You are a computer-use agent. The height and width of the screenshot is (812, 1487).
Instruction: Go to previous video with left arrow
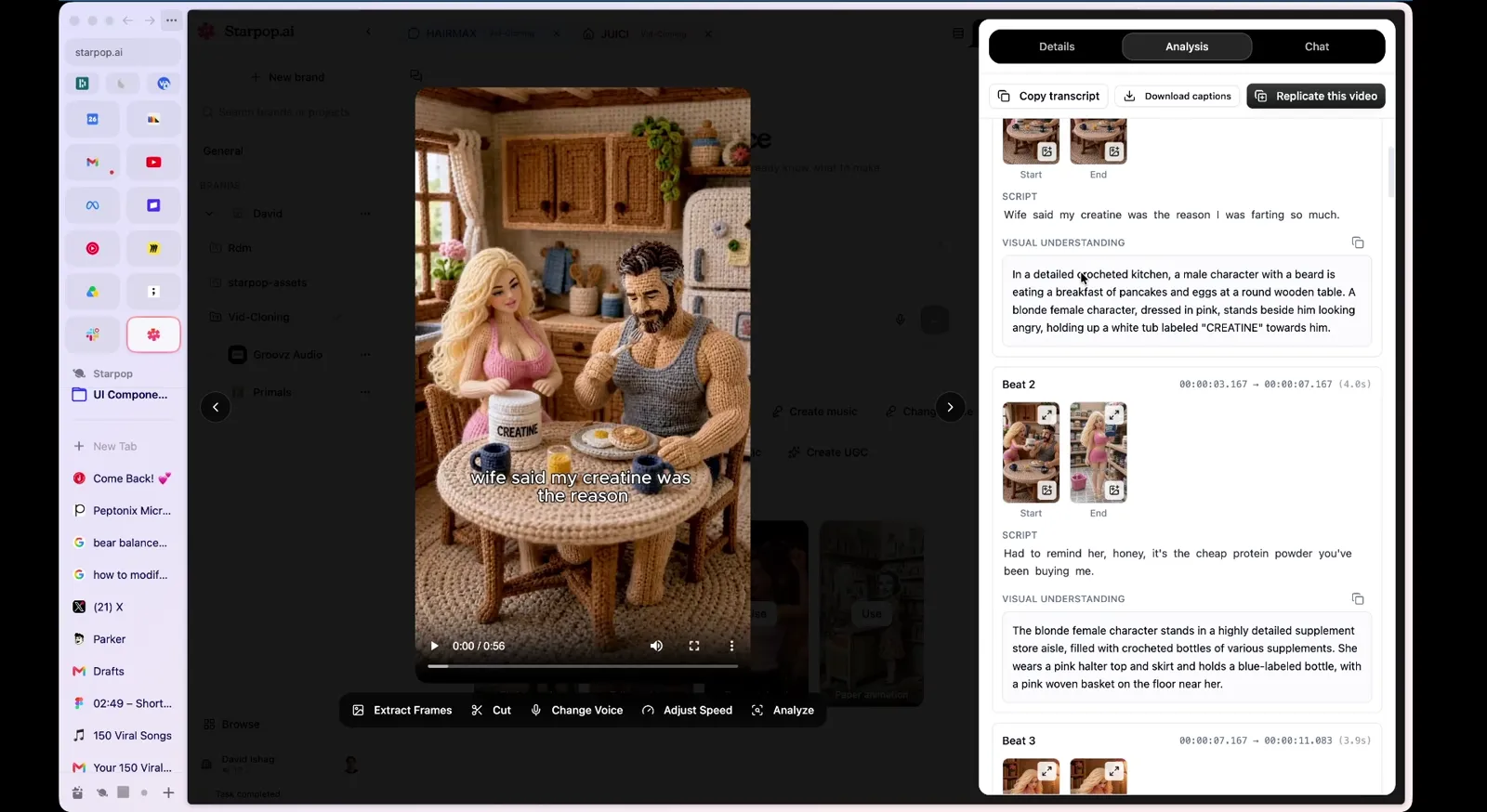coord(216,407)
